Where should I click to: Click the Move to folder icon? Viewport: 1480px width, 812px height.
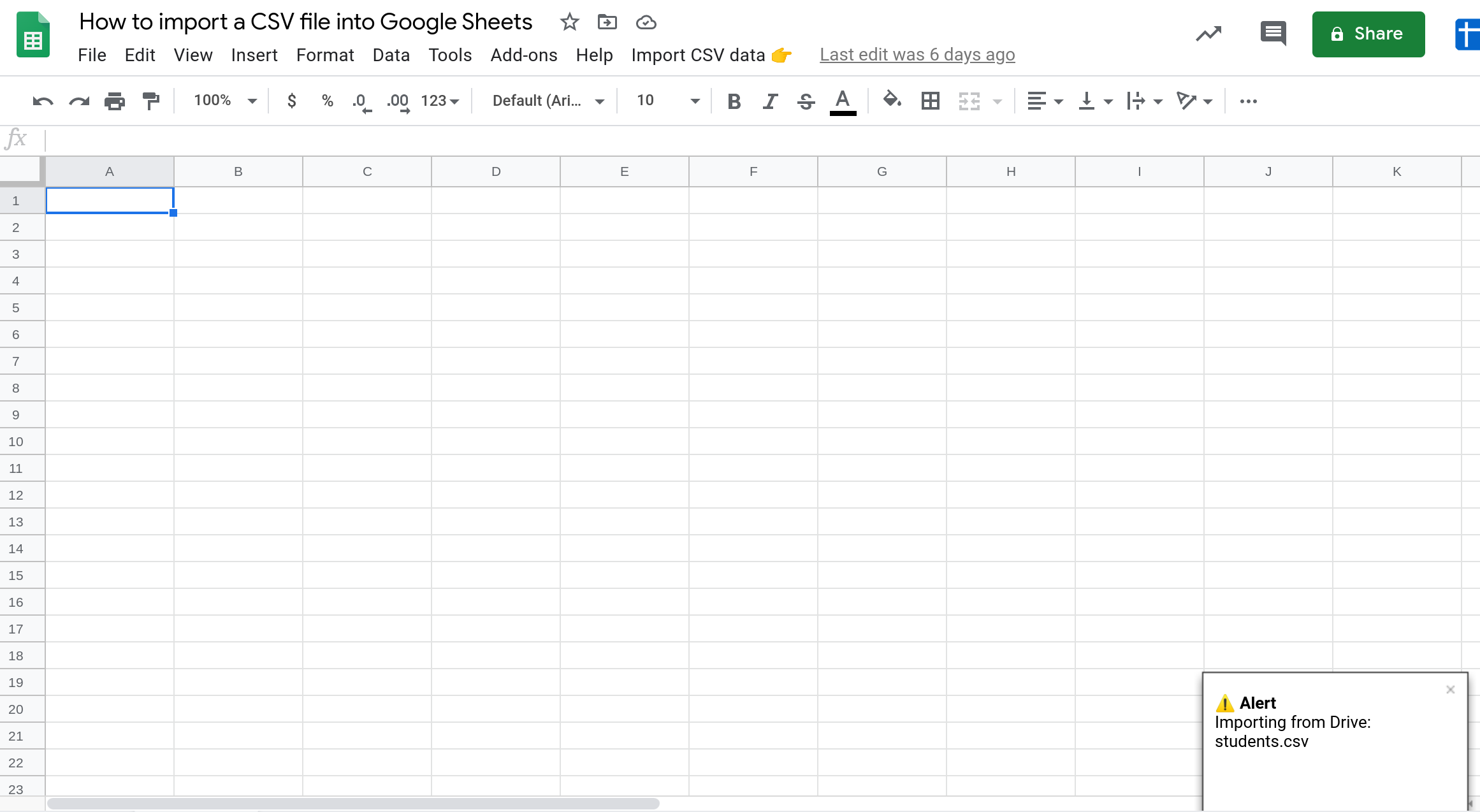click(607, 22)
